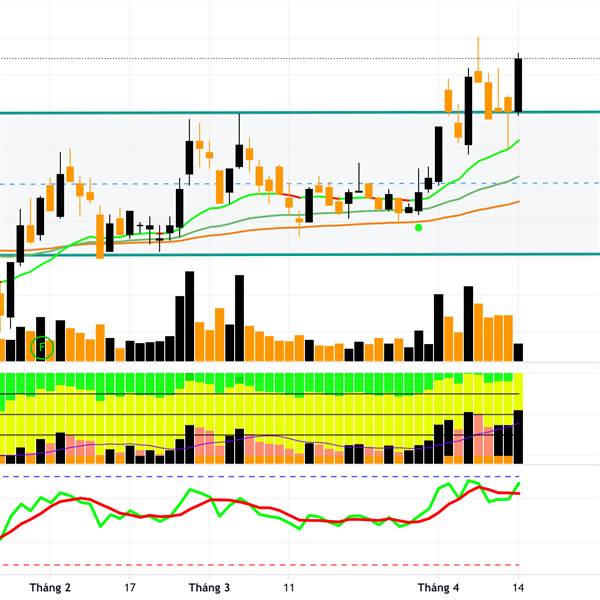Viewport: 600px width, 600px height.
Task: Click the last black volume bar
Action: coord(518,352)
